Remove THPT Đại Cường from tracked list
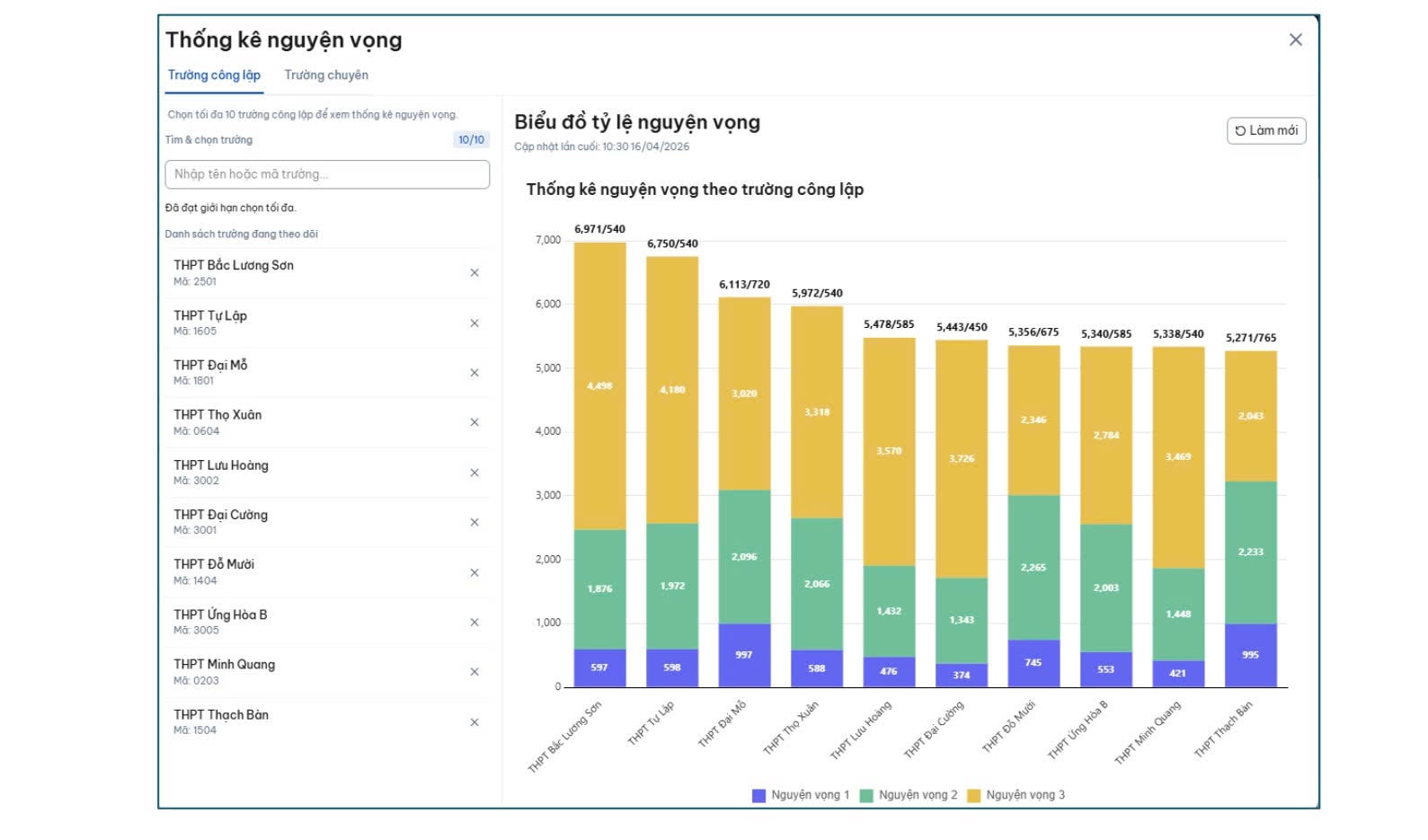 point(475,522)
